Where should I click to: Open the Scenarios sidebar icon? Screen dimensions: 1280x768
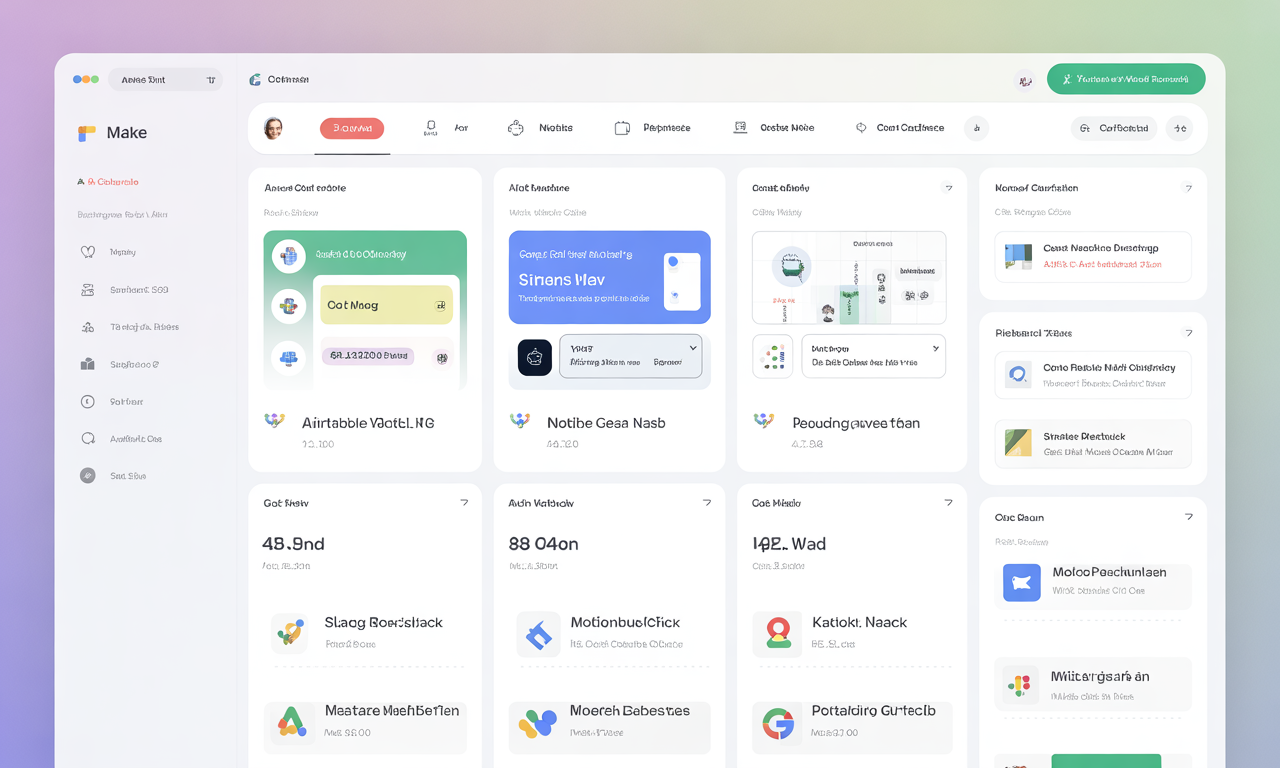click(x=90, y=289)
